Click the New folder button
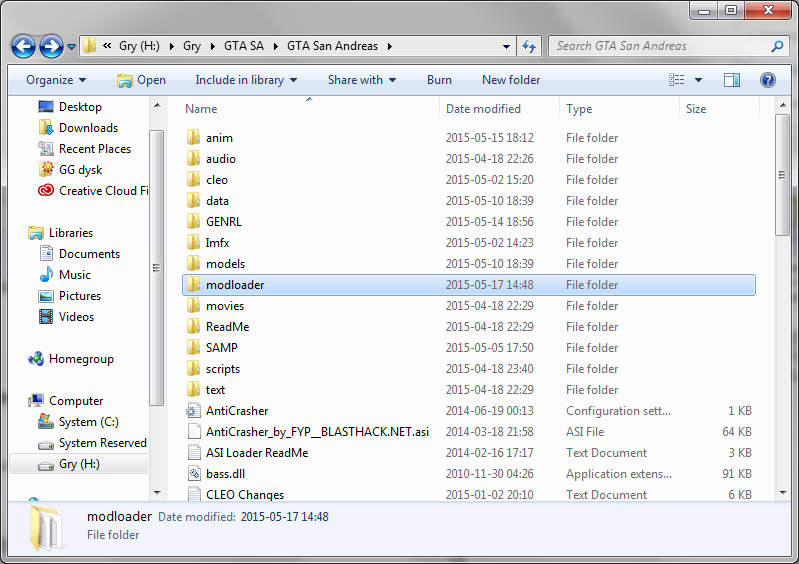 pyautogui.click(x=511, y=80)
